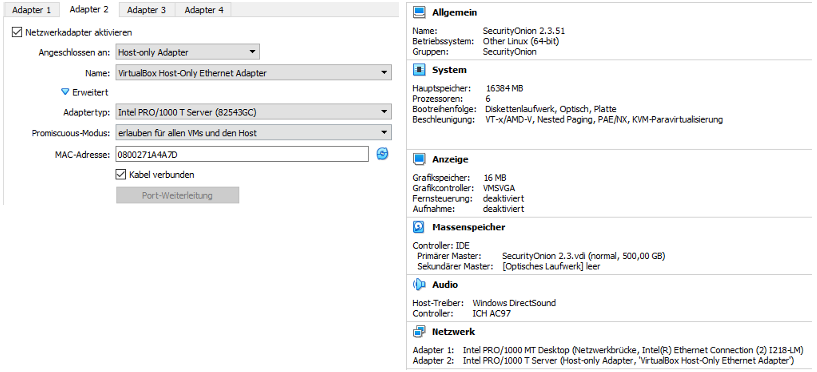Click the Aufnahme deaktiviert value
Screen dimensions: 817x372
coord(504,209)
